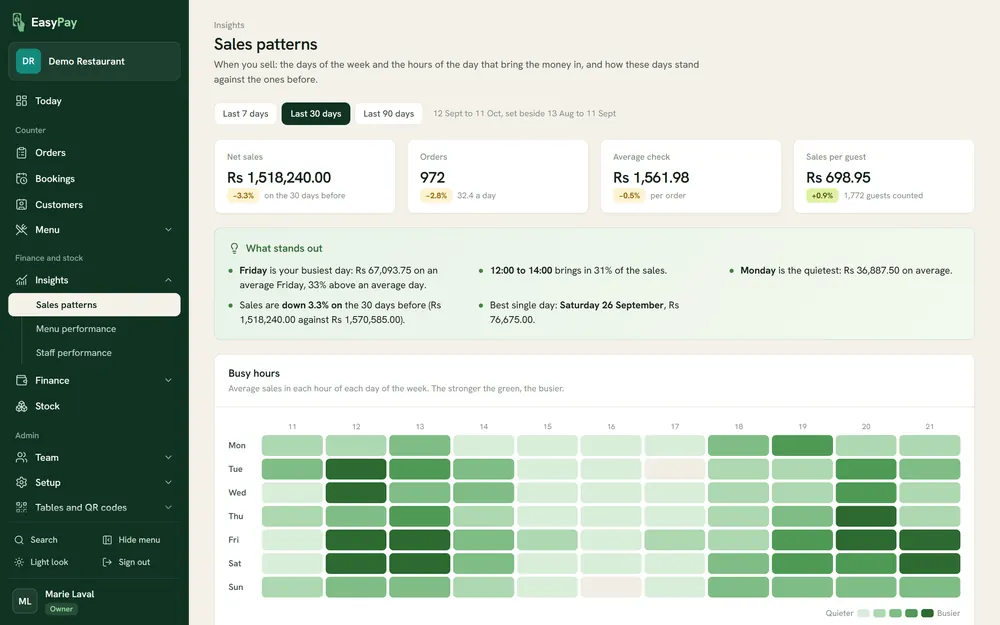This screenshot has height=625, width=1000.
Task: Click the Net sales card
Action: (x=305, y=177)
